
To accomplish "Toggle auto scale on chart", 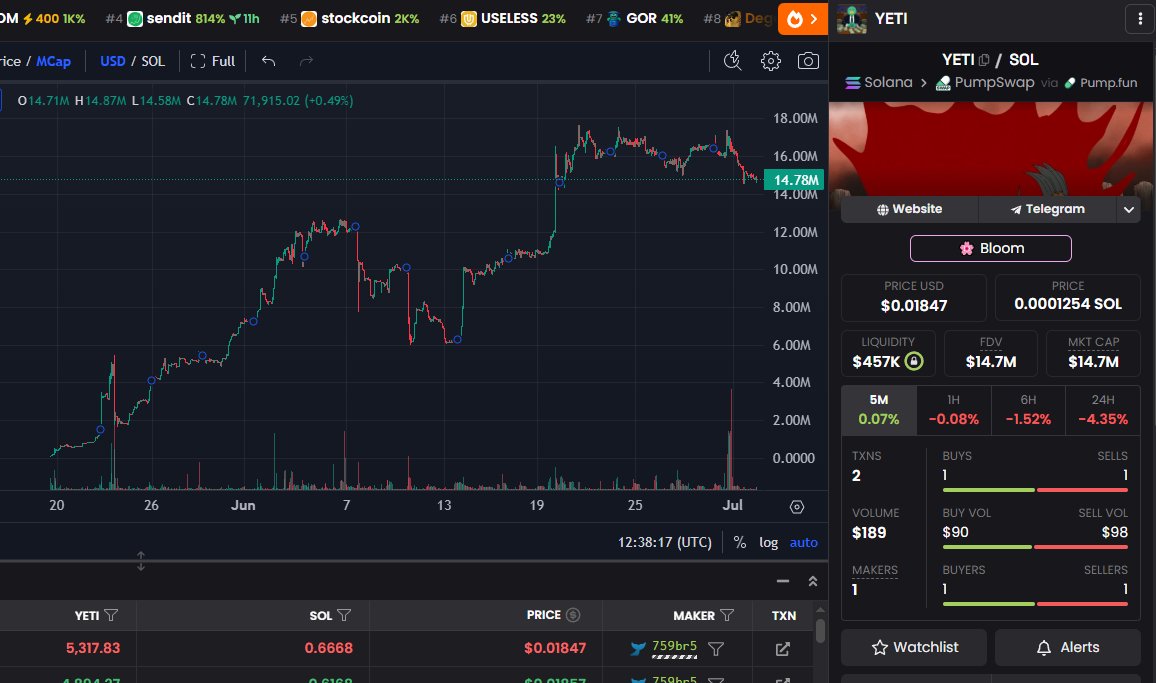I will click(x=804, y=542).
